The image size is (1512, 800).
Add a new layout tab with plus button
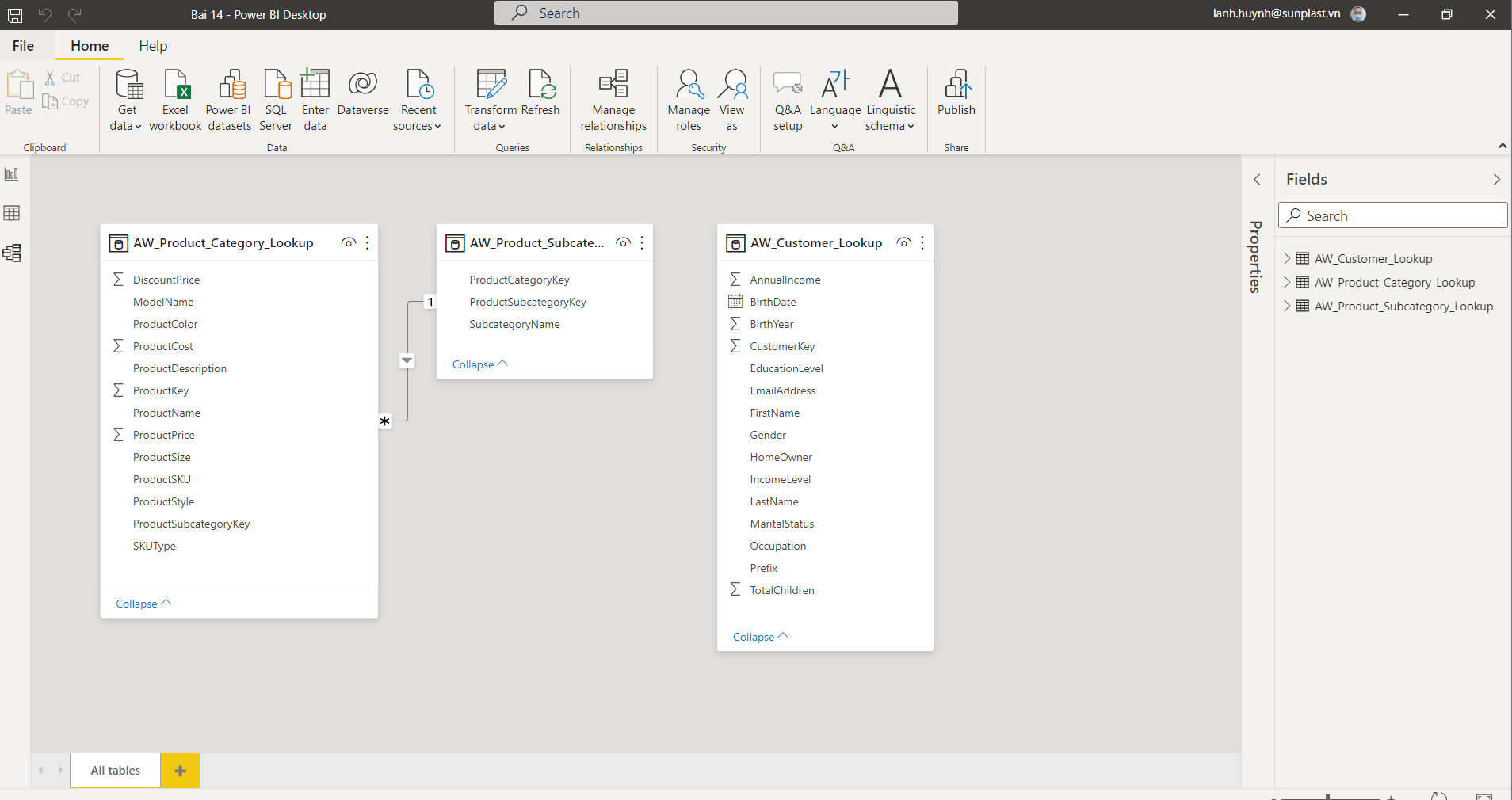pyautogui.click(x=180, y=771)
